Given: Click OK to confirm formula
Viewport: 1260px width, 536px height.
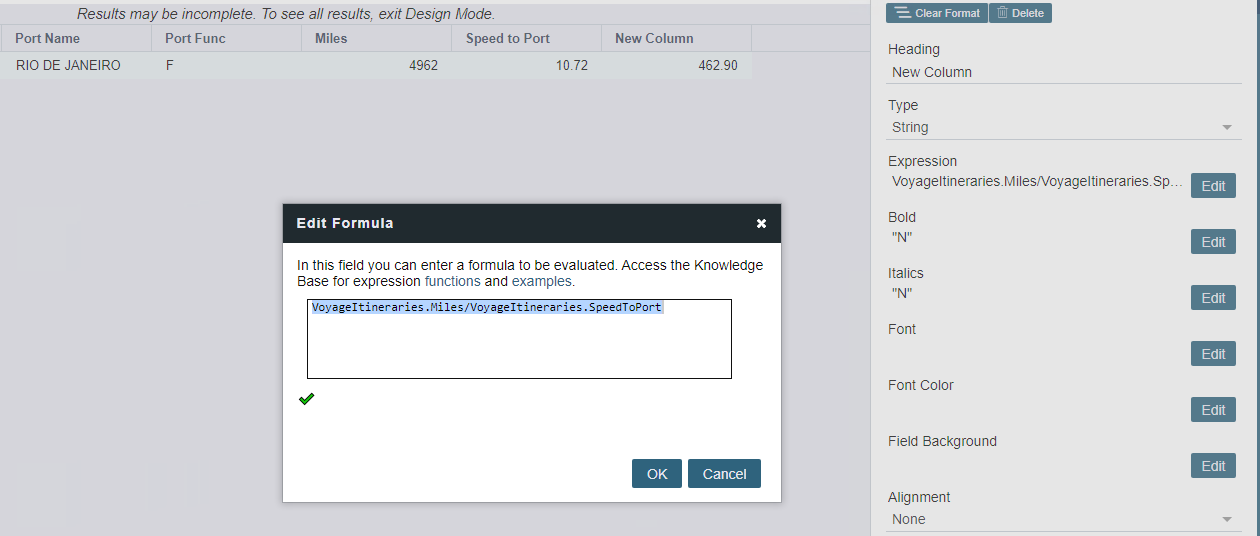Looking at the screenshot, I should coord(657,474).
